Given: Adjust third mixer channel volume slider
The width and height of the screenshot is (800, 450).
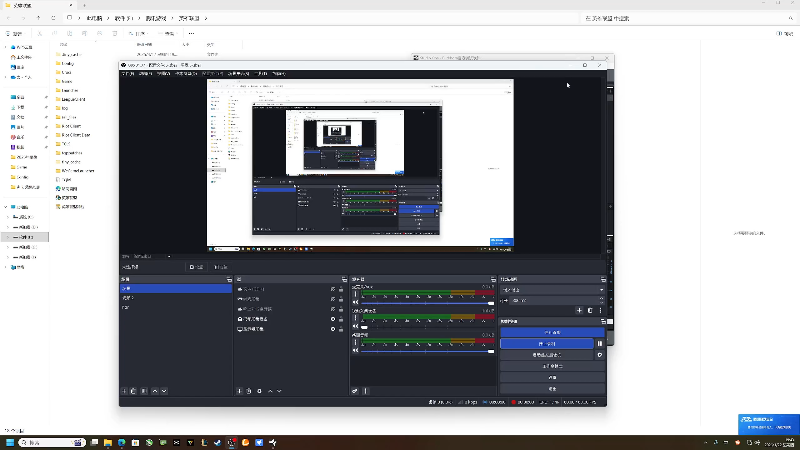Looking at the screenshot, I should 428,351.
